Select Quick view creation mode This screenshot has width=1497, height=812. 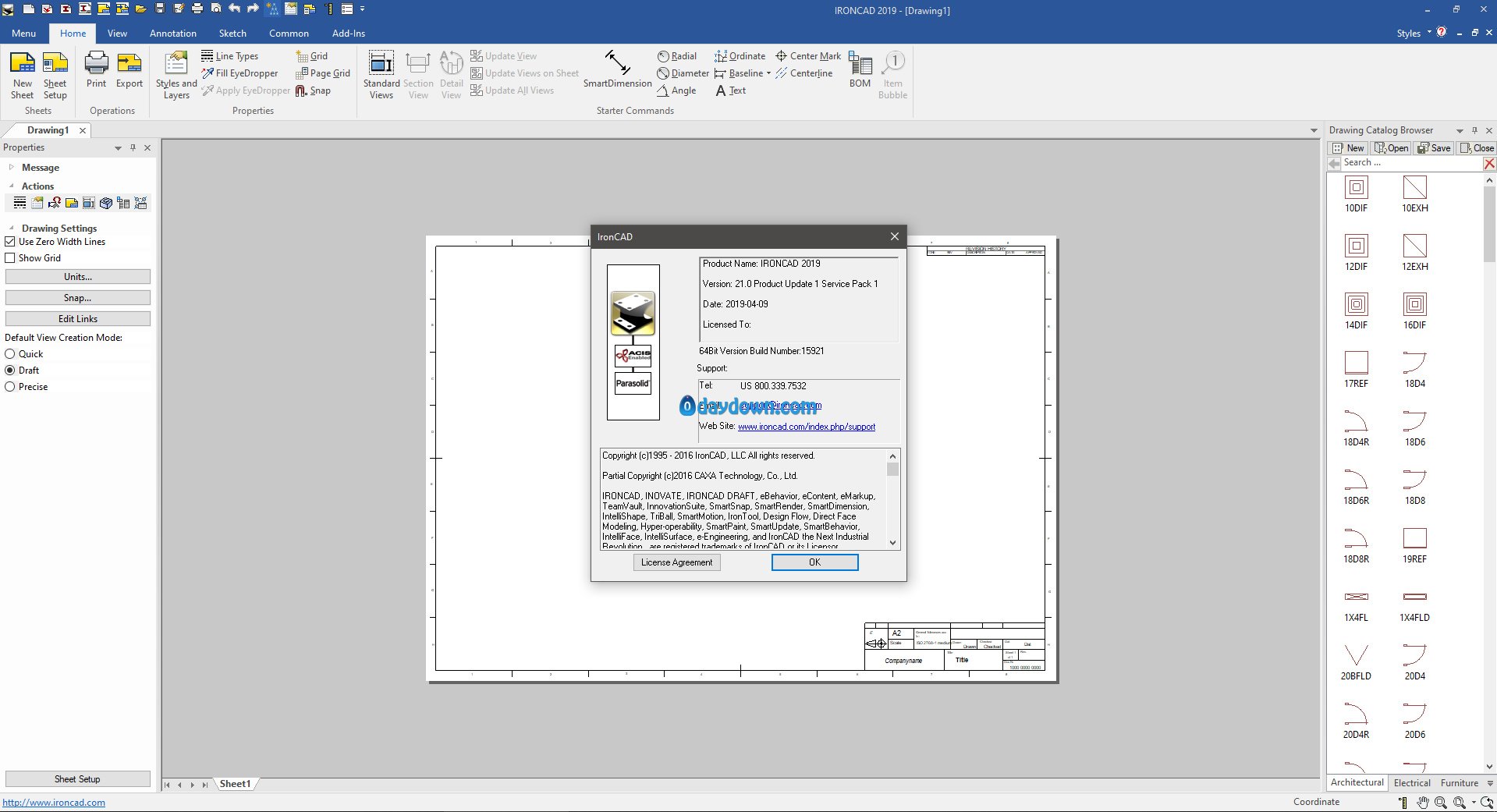coord(10,354)
